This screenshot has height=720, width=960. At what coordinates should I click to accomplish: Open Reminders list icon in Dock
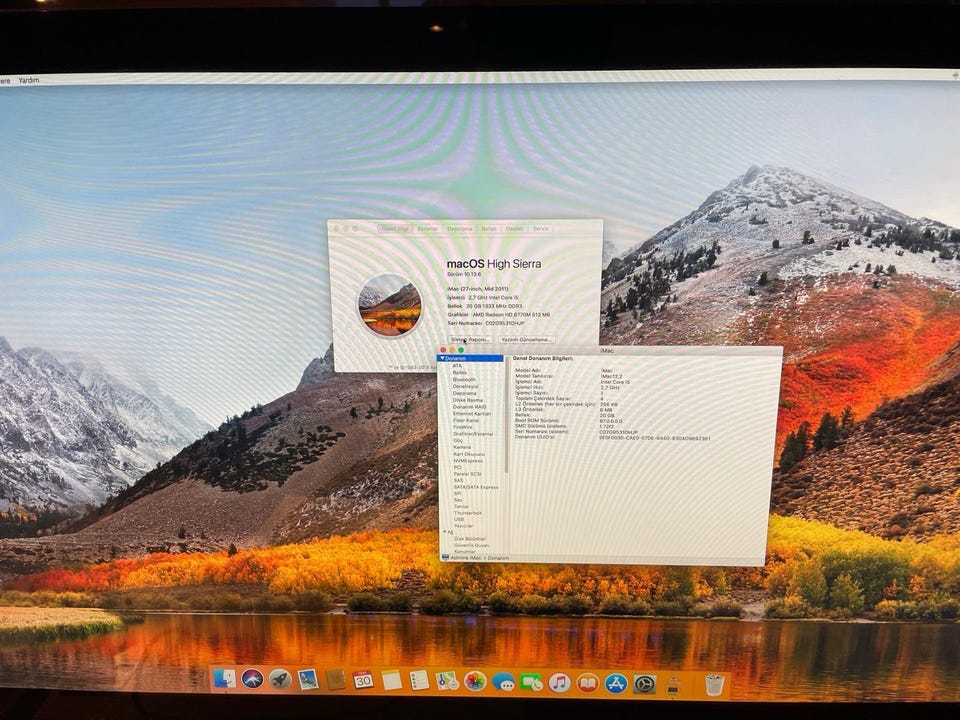(419, 680)
